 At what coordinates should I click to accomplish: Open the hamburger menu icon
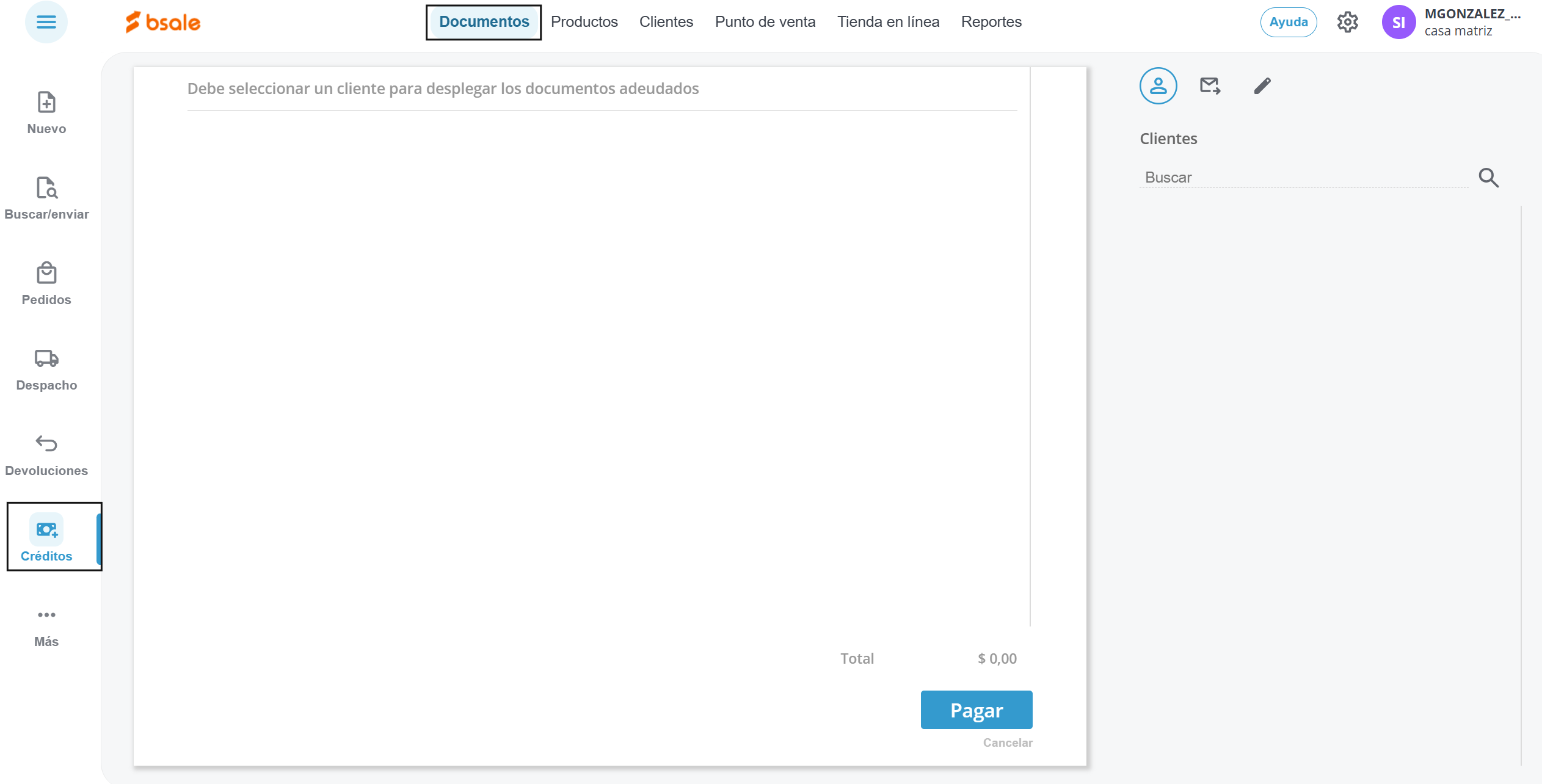(x=46, y=23)
